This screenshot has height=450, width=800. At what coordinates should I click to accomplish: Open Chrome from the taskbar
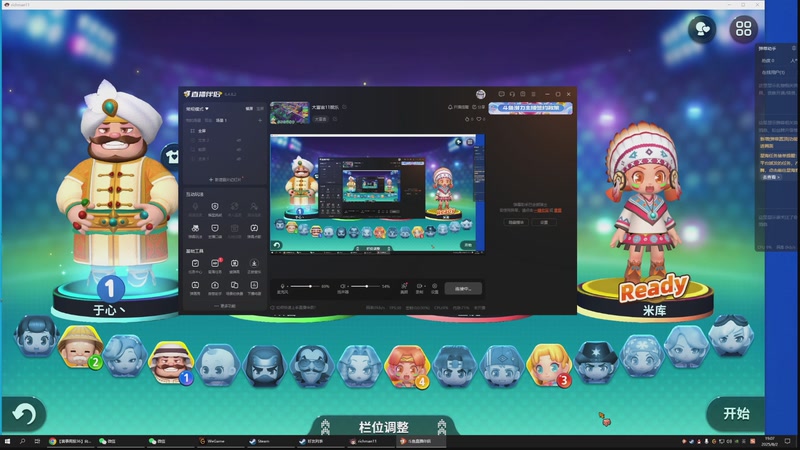[x=70, y=441]
